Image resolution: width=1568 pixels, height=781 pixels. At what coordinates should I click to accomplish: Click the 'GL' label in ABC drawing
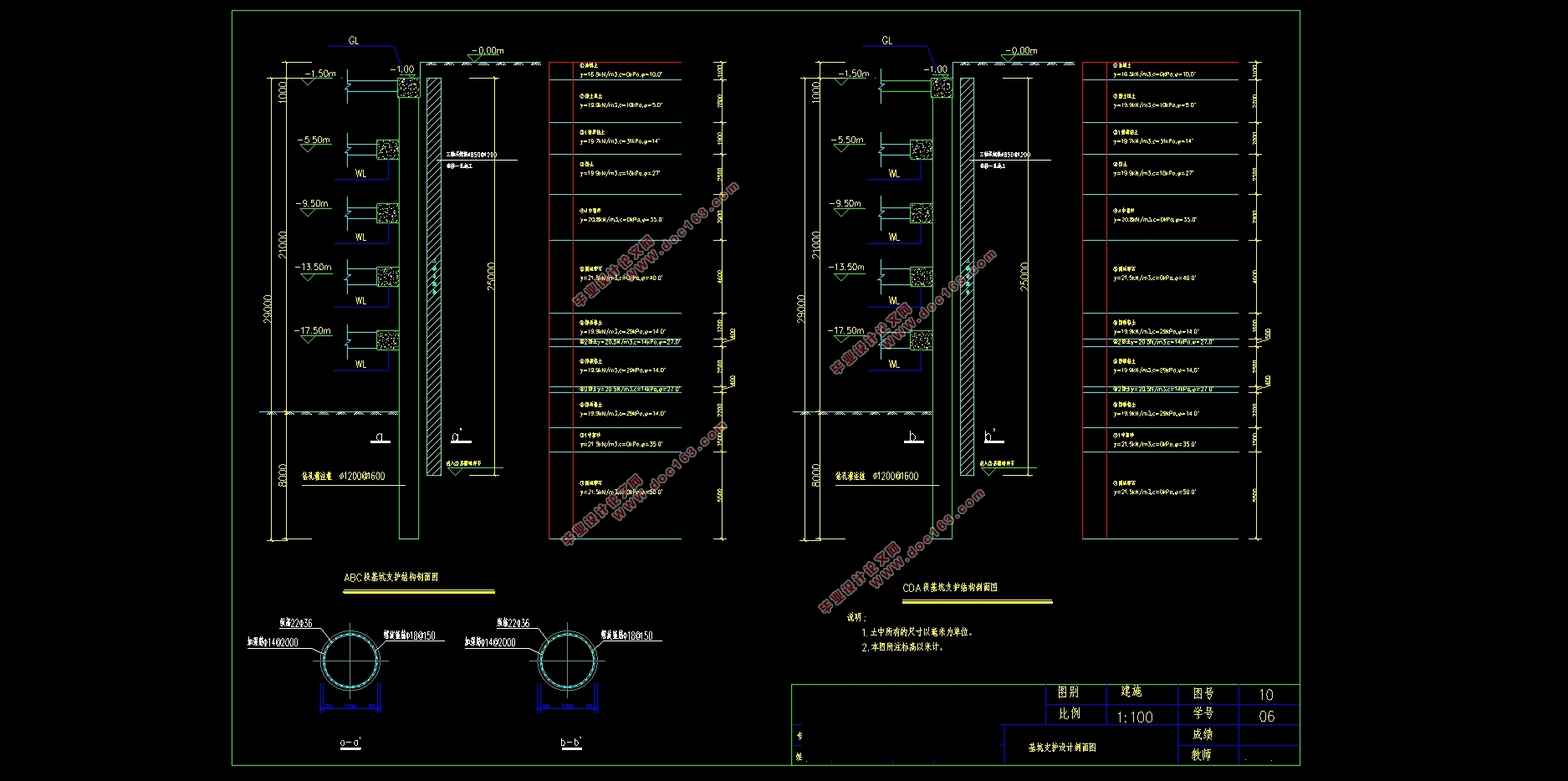(x=354, y=40)
